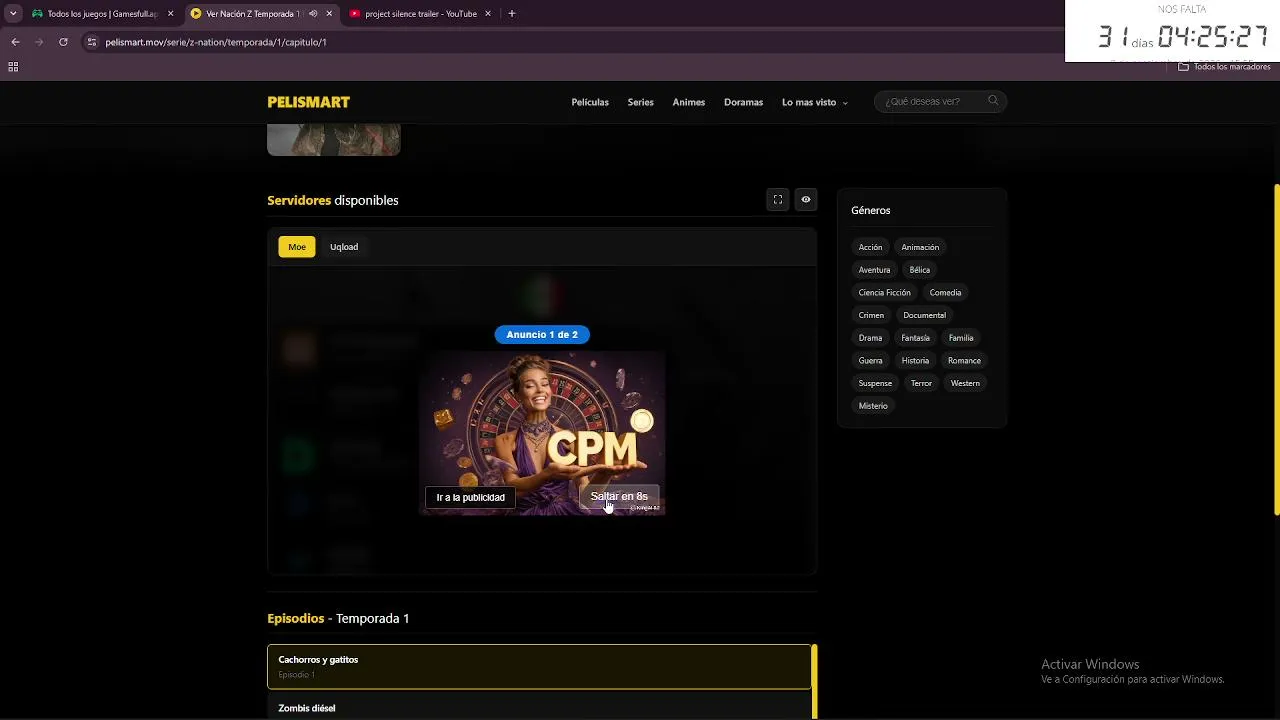
Task: Close the Gamesfull 'Todos los juegos' tab
Action: pyautogui.click(x=170, y=14)
